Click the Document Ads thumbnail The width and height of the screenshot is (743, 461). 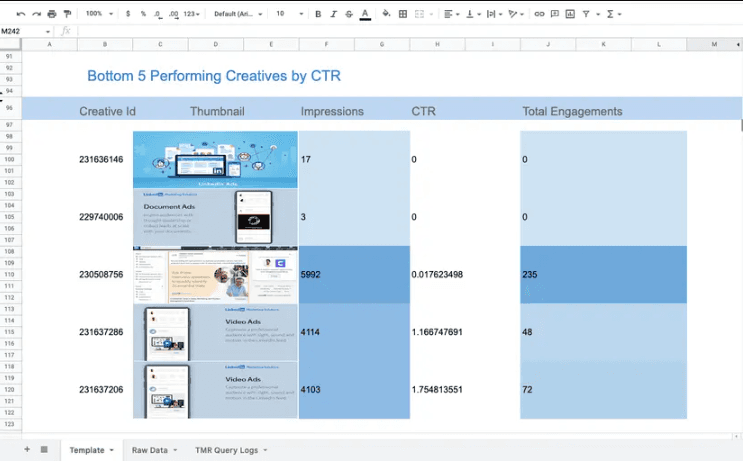click(215, 217)
